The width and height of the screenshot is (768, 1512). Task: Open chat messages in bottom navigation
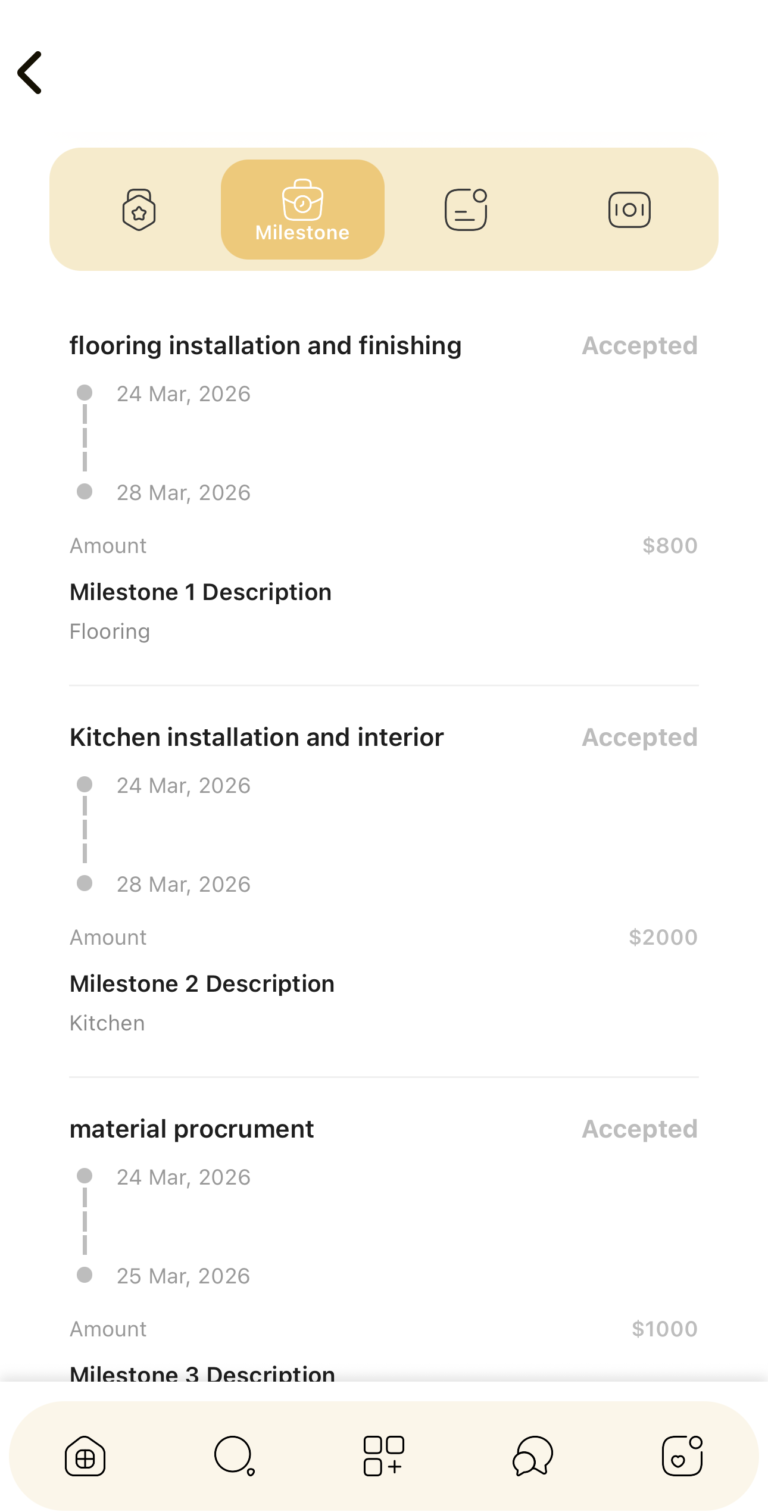tap(532, 1456)
